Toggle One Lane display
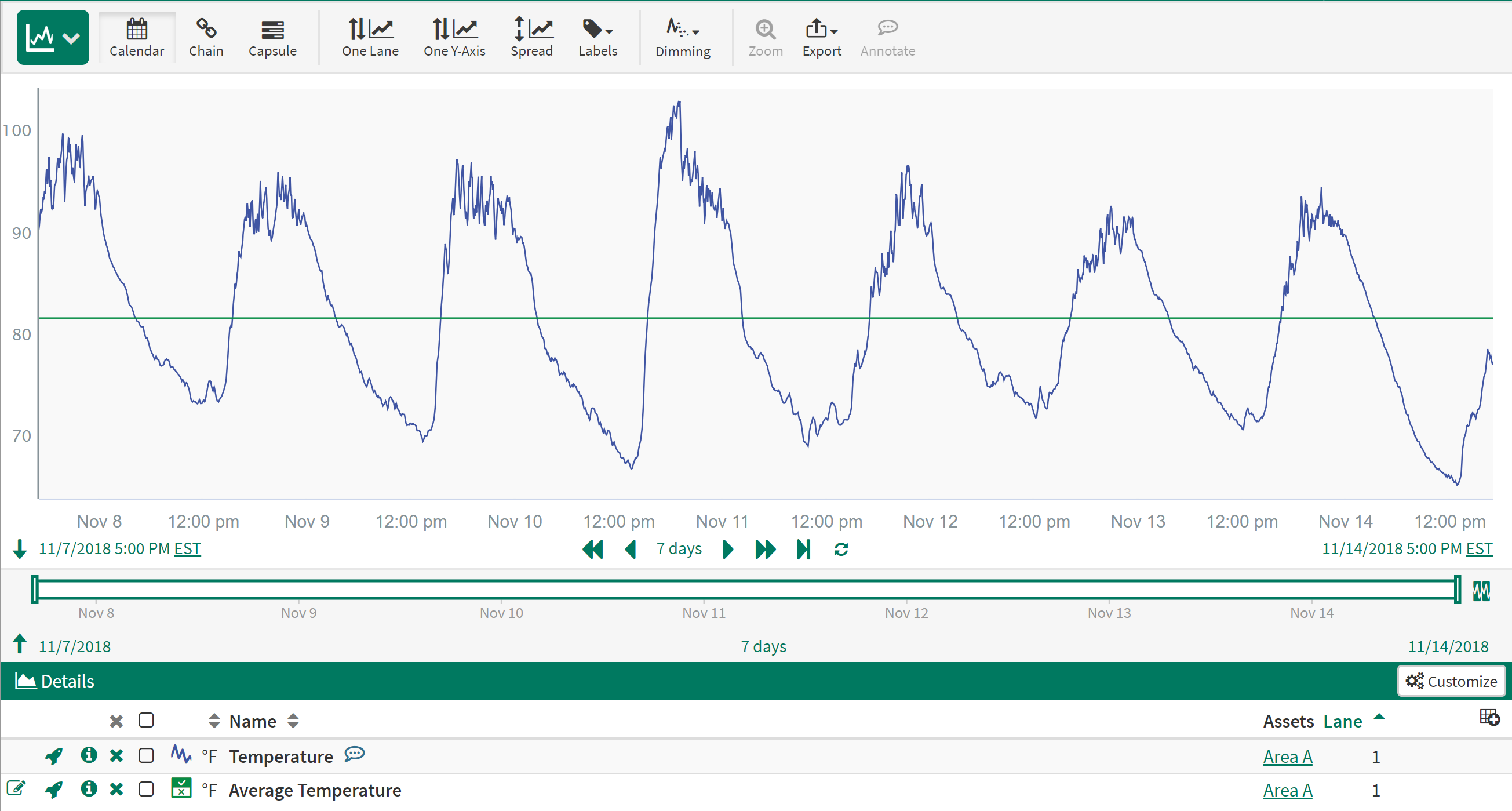Viewport: 1512px width, 811px height. (x=370, y=38)
